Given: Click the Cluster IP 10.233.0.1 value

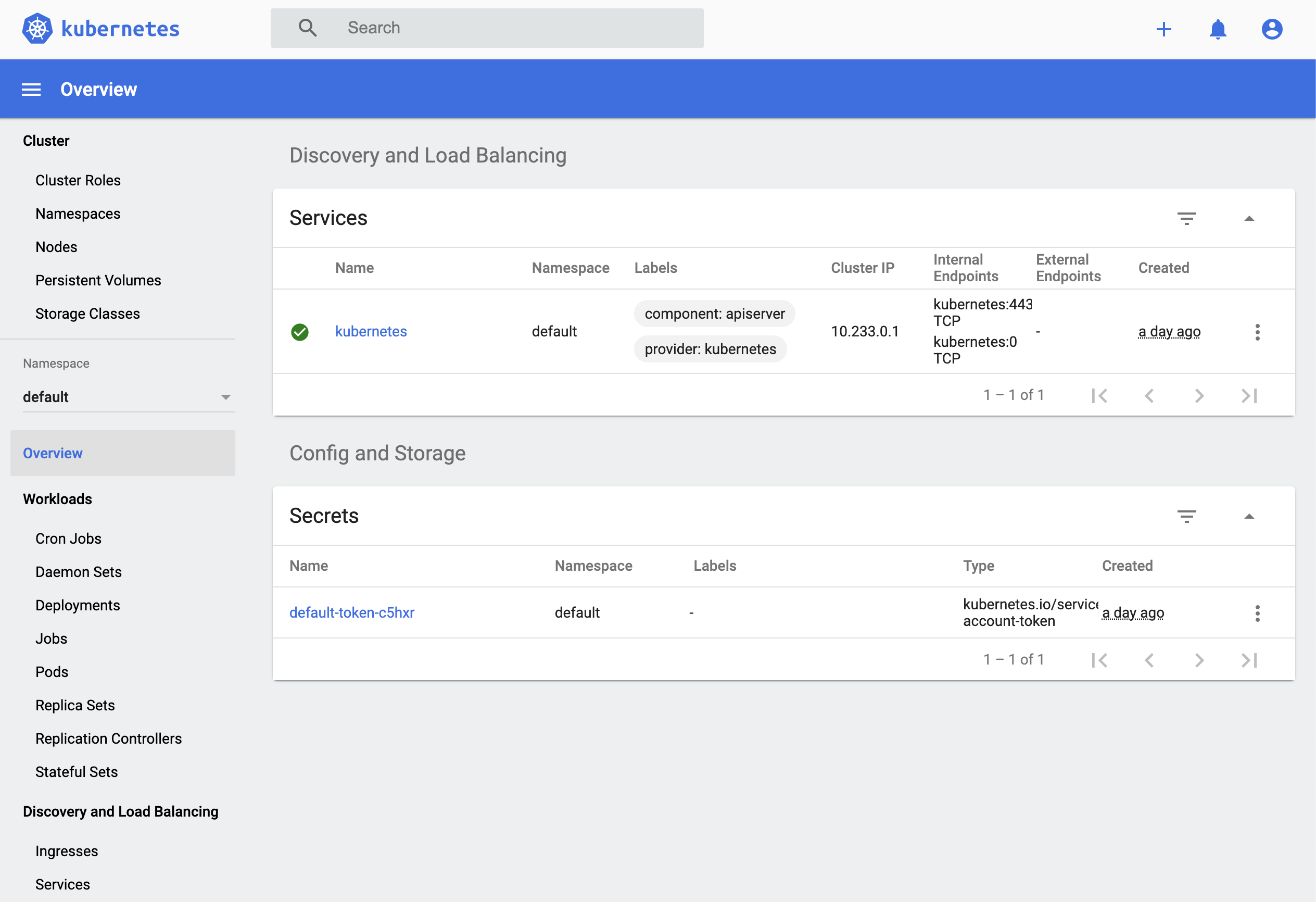Looking at the screenshot, I should [x=865, y=331].
